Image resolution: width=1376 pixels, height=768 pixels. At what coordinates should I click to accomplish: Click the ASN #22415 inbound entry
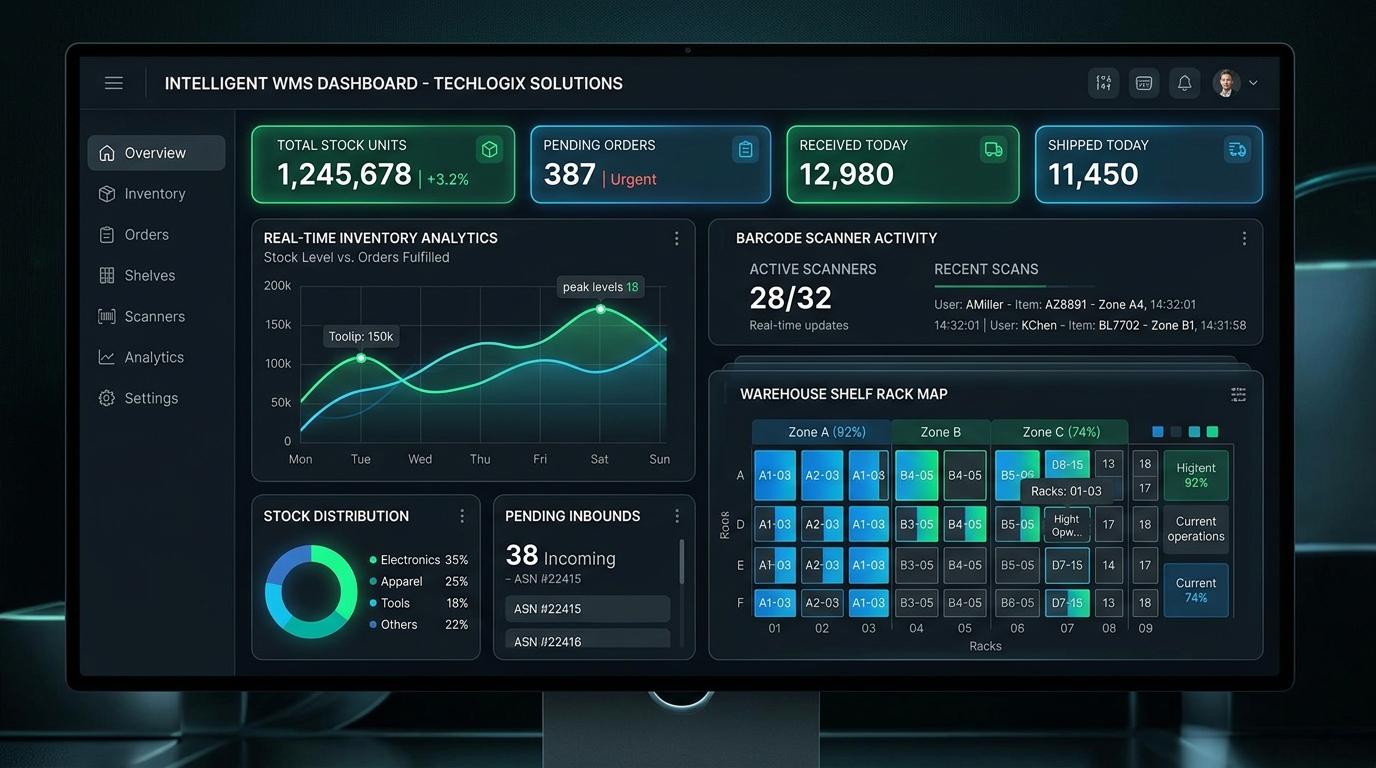point(588,609)
